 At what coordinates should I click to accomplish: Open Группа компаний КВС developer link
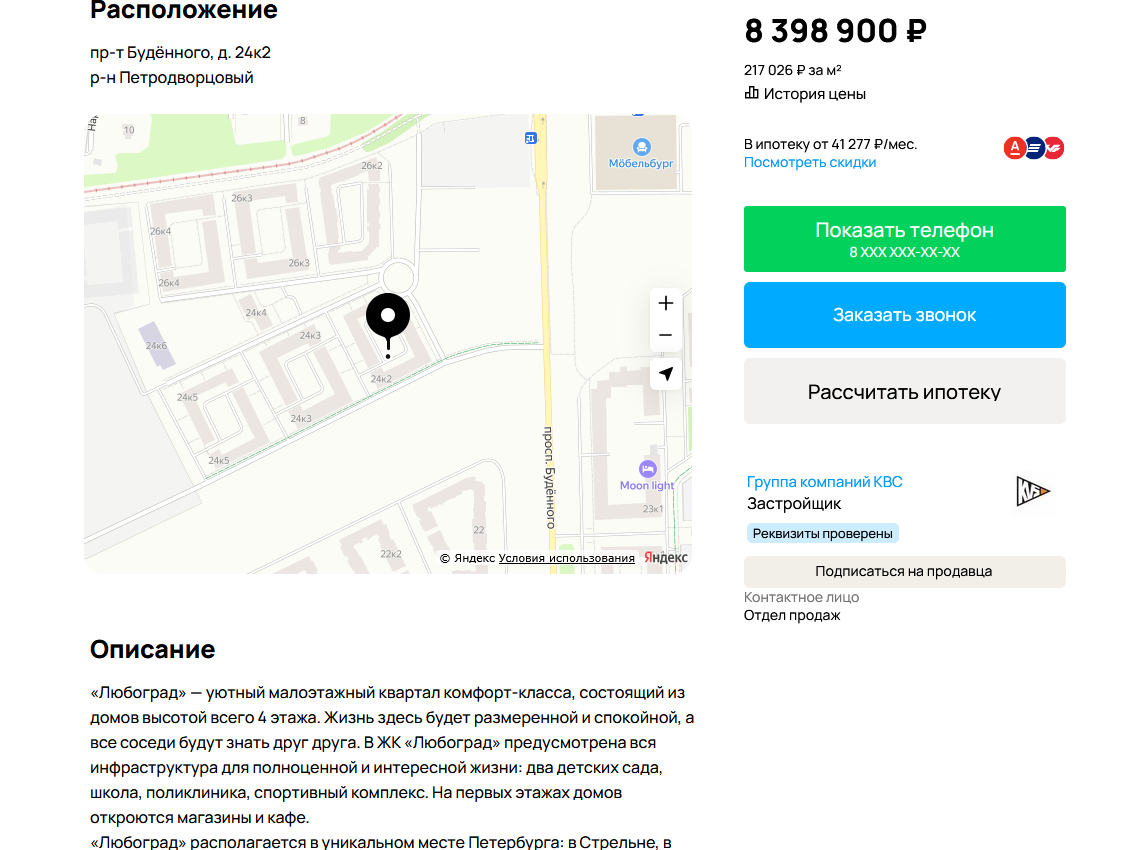(824, 482)
